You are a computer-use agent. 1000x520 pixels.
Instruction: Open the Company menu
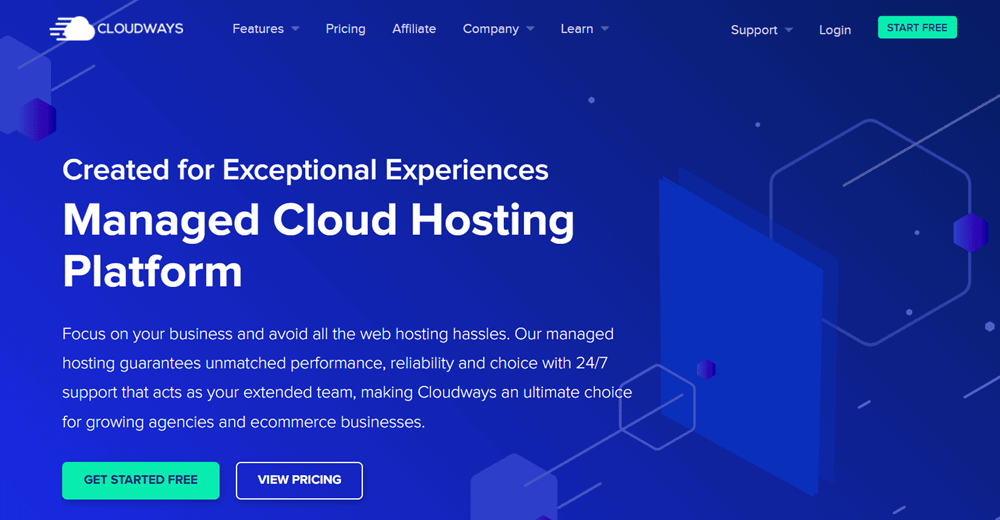[x=490, y=29]
